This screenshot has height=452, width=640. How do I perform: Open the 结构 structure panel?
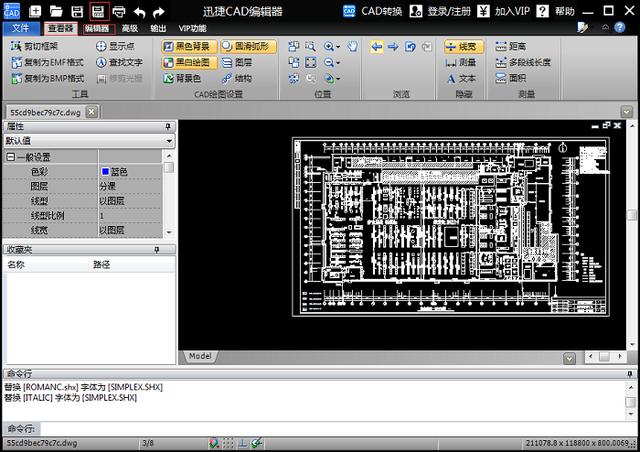tap(237, 78)
